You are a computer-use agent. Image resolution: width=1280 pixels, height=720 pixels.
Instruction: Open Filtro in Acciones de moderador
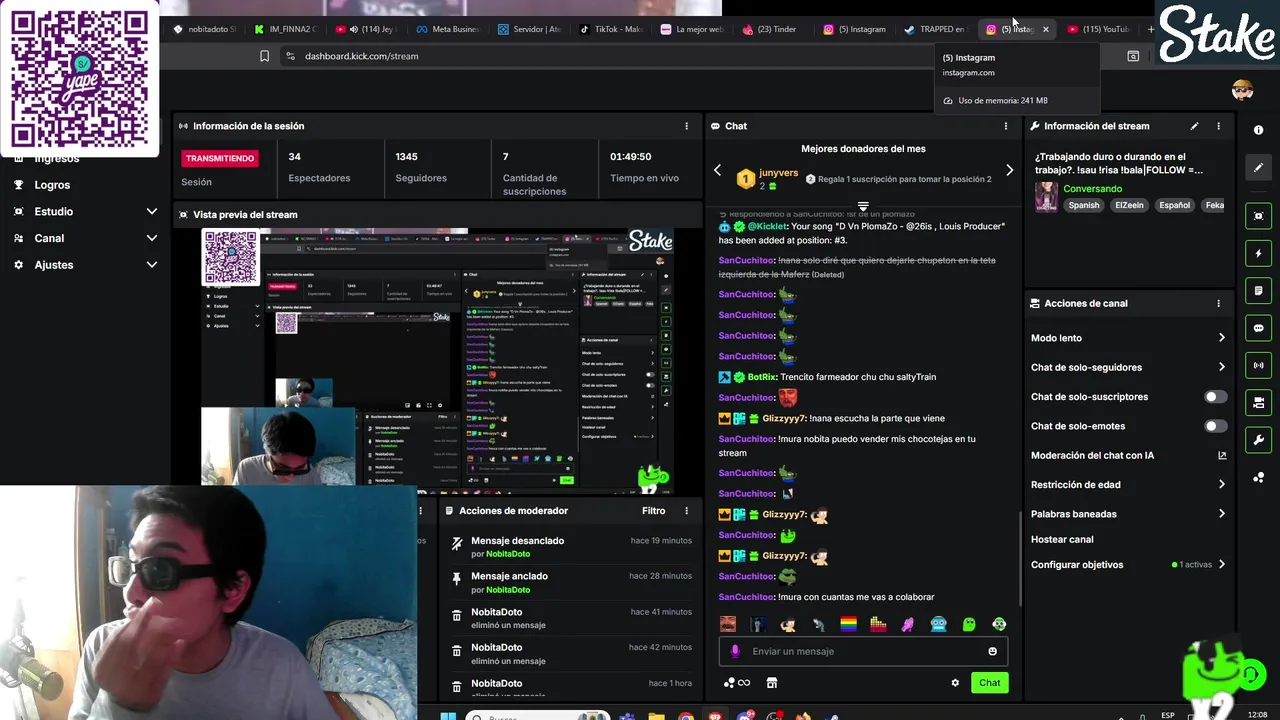(653, 511)
